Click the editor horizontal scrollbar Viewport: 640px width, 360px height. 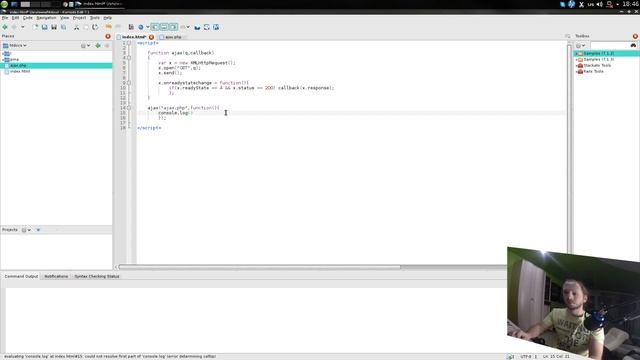pos(260,267)
